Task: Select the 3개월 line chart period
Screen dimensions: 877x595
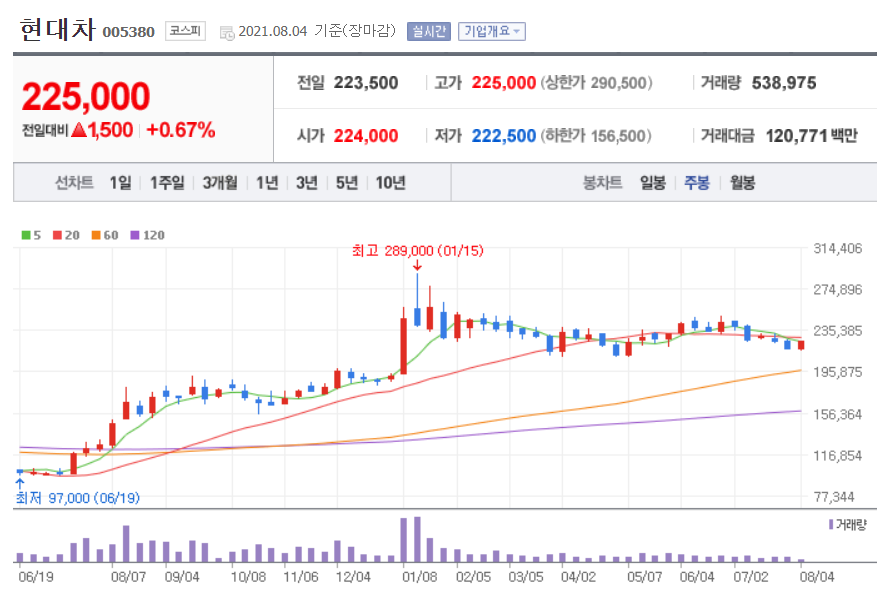Action: (x=220, y=182)
